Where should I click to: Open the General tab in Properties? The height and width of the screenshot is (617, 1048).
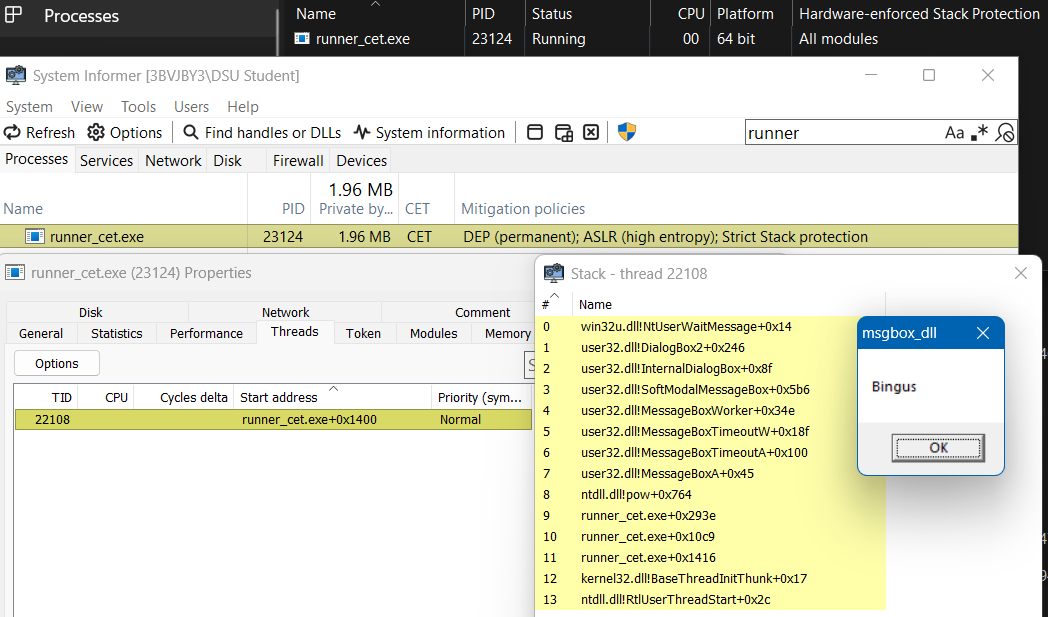pos(41,333)
